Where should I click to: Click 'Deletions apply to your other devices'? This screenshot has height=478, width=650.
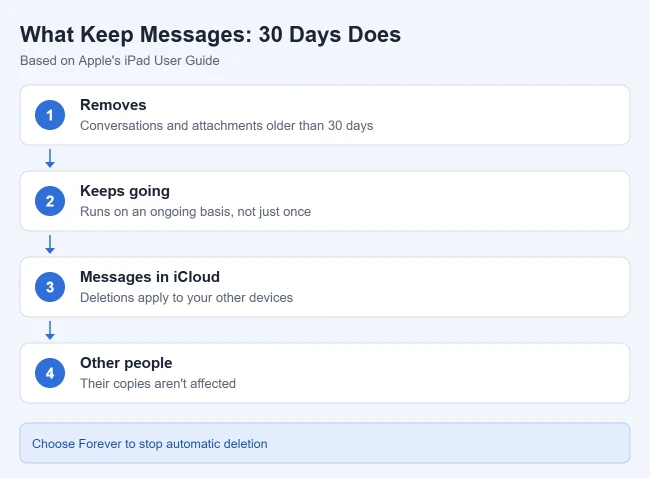tap(186, 298)
